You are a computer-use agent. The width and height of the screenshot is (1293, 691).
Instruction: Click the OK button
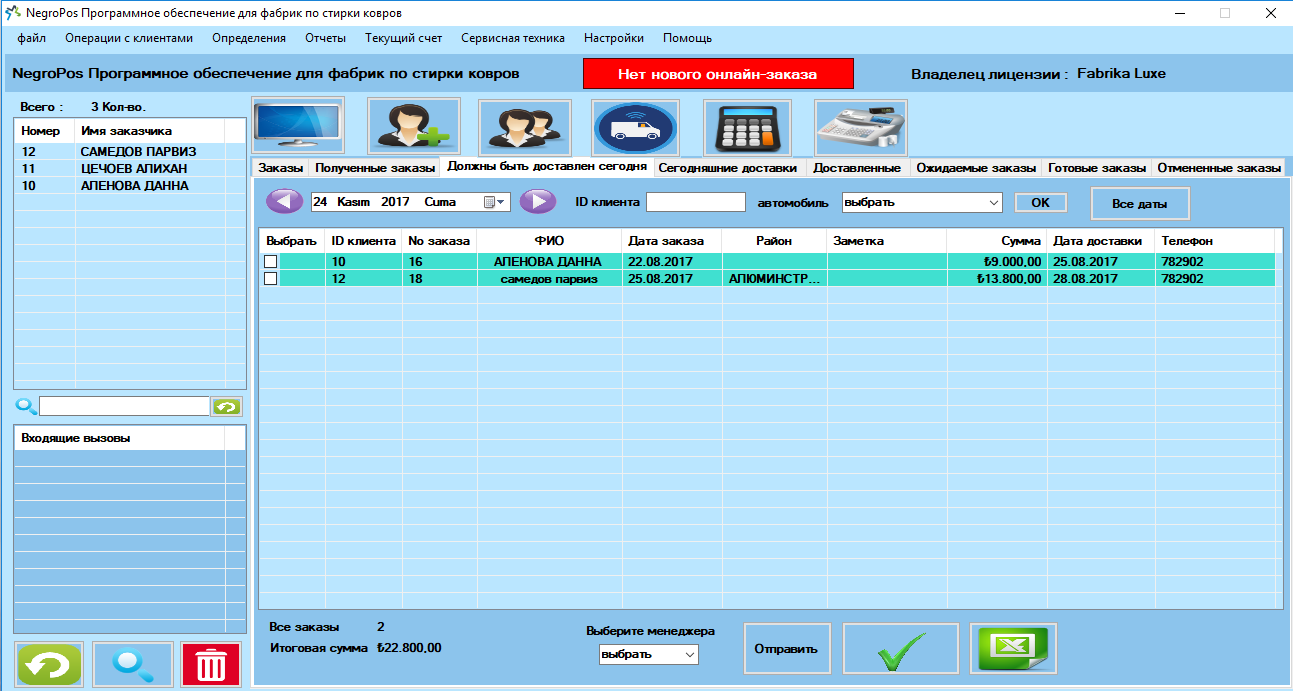[x=1040, y=202]
